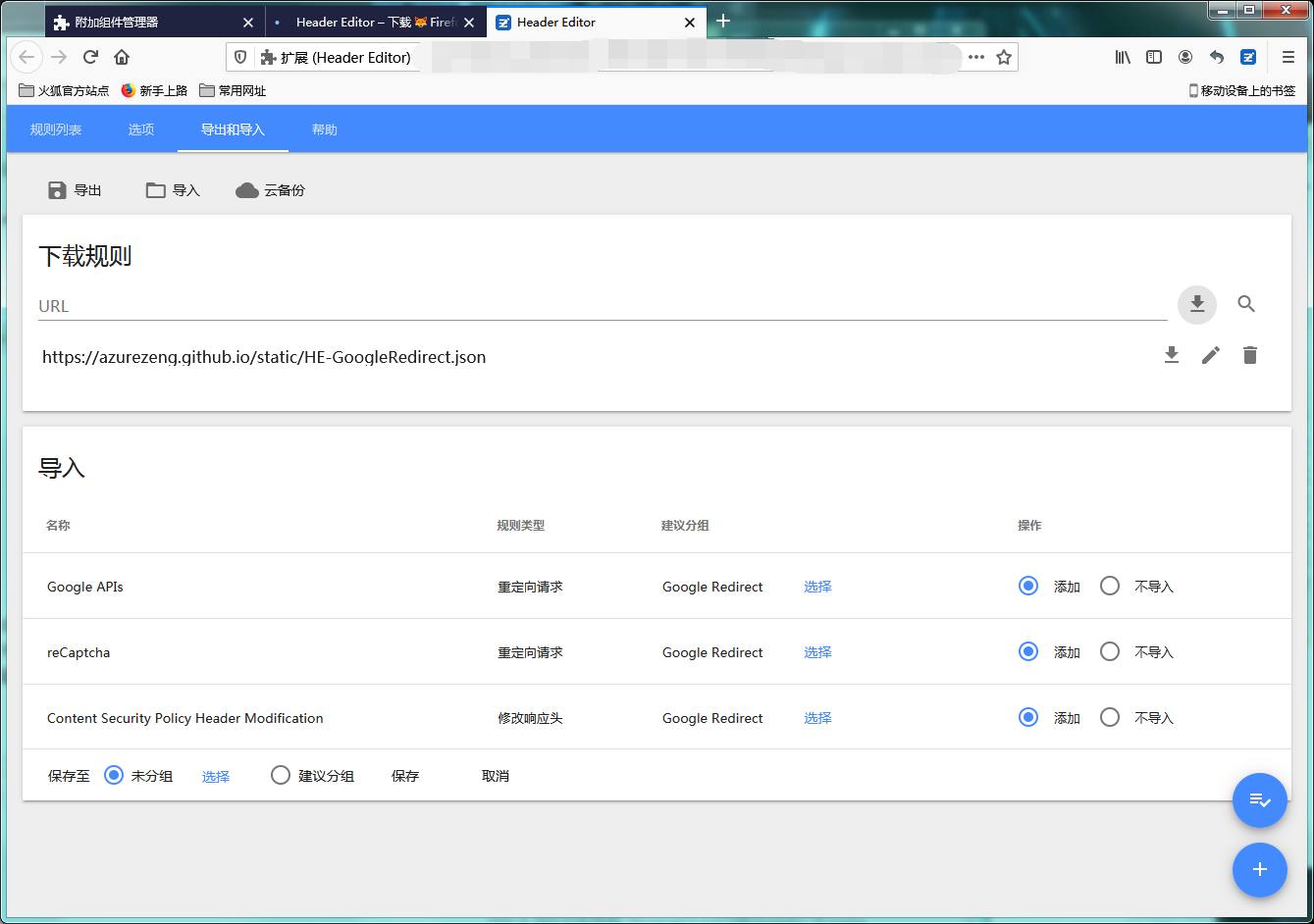This screenshot has height=924, width=1314.
Task: Toggle the sidebar view icon
Action: click(x=1154, y=57)
